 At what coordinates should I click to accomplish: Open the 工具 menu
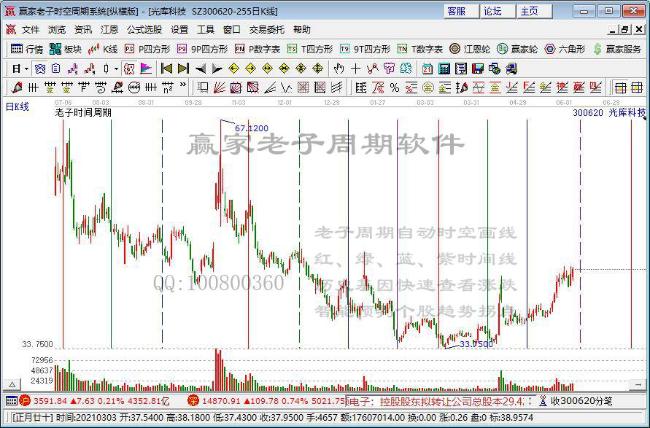(x=206, y=30)
